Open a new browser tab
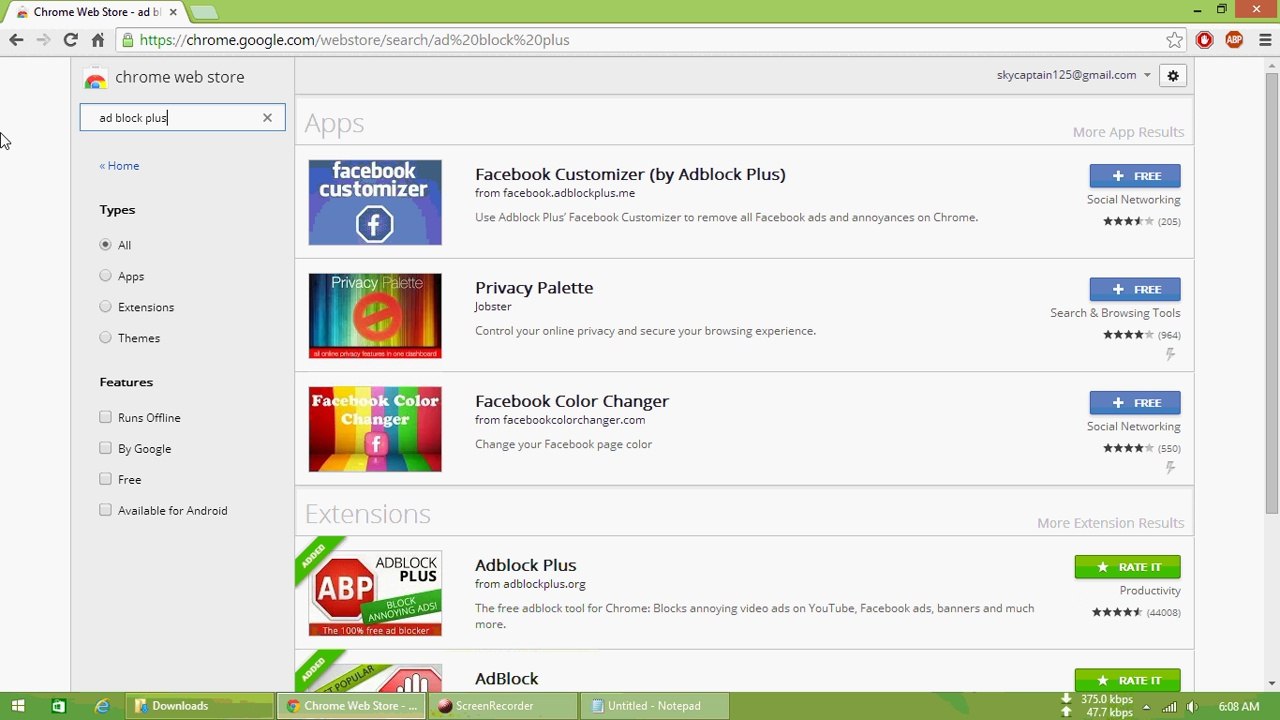Screen dimensions: 1280x720 [x=204, y=12]
